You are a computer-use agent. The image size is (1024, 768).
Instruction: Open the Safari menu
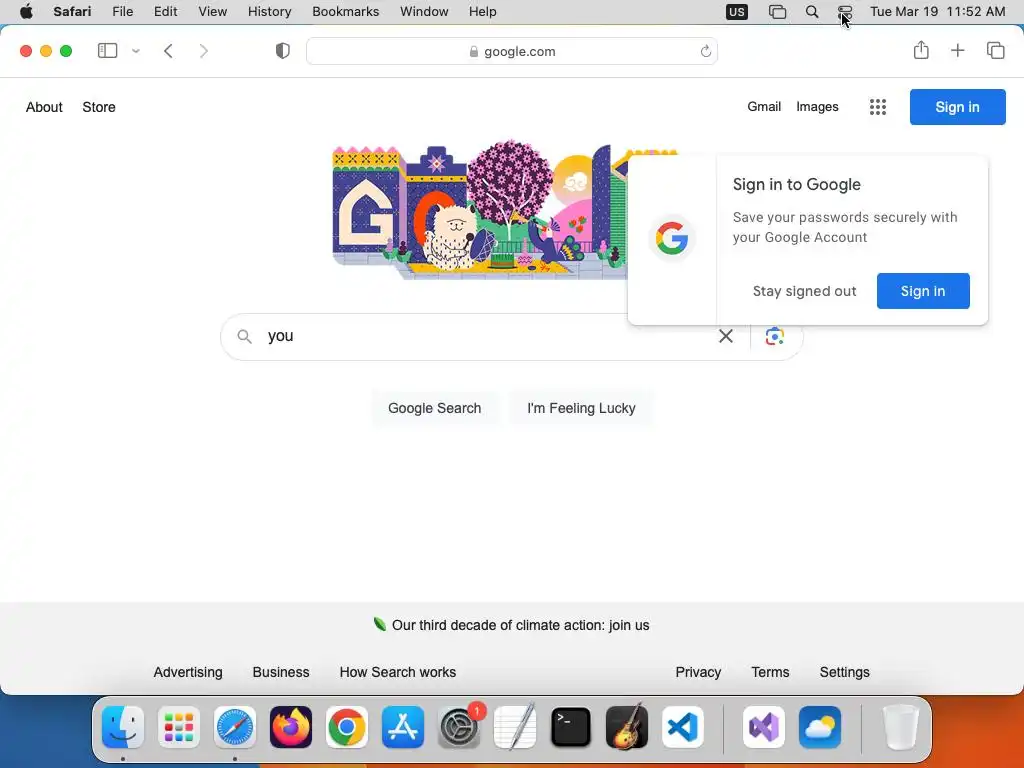tap(72, 12)
